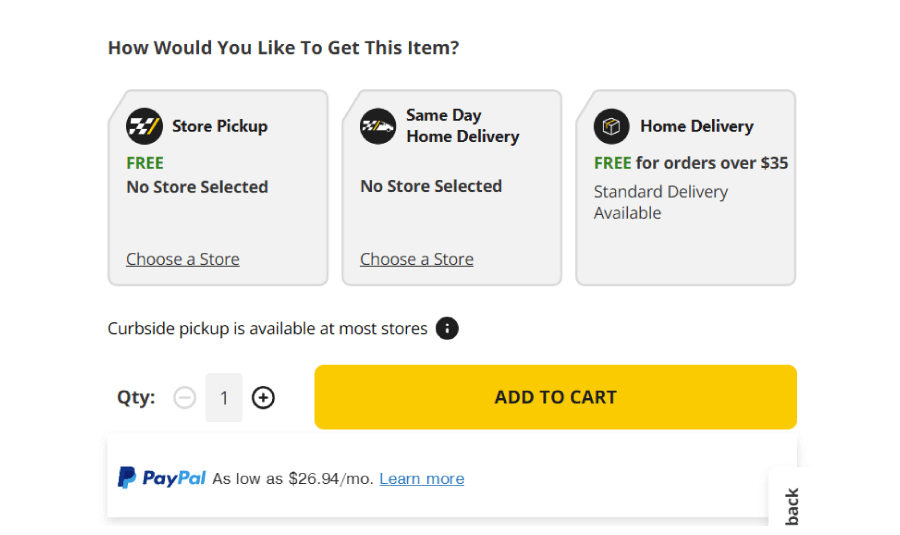Choose a Store for Same Day Delivery
The image size is (900, 535).
point(417,259)
